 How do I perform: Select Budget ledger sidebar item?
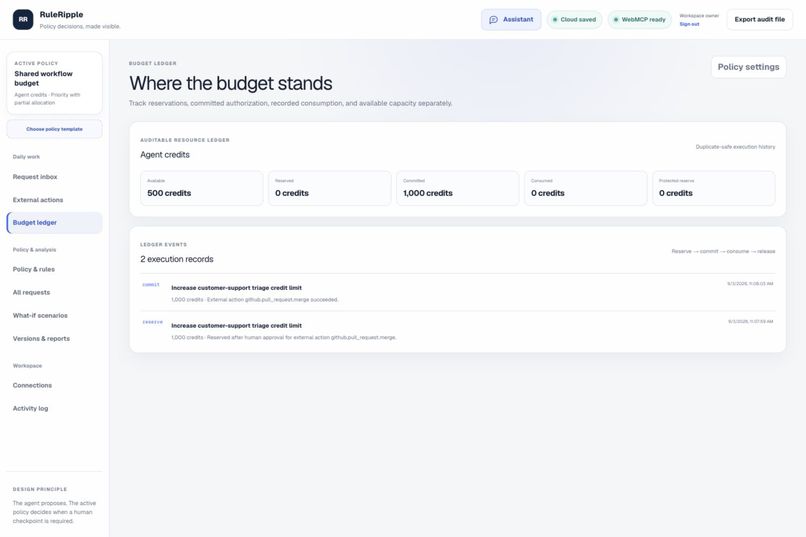coord(54,223)
